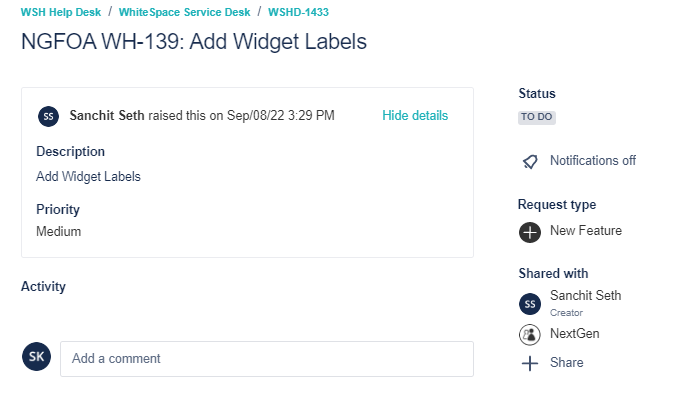Screen dimensions: 694x399
Task: Click the plus icon next to Share
Action: click(530, 363)
